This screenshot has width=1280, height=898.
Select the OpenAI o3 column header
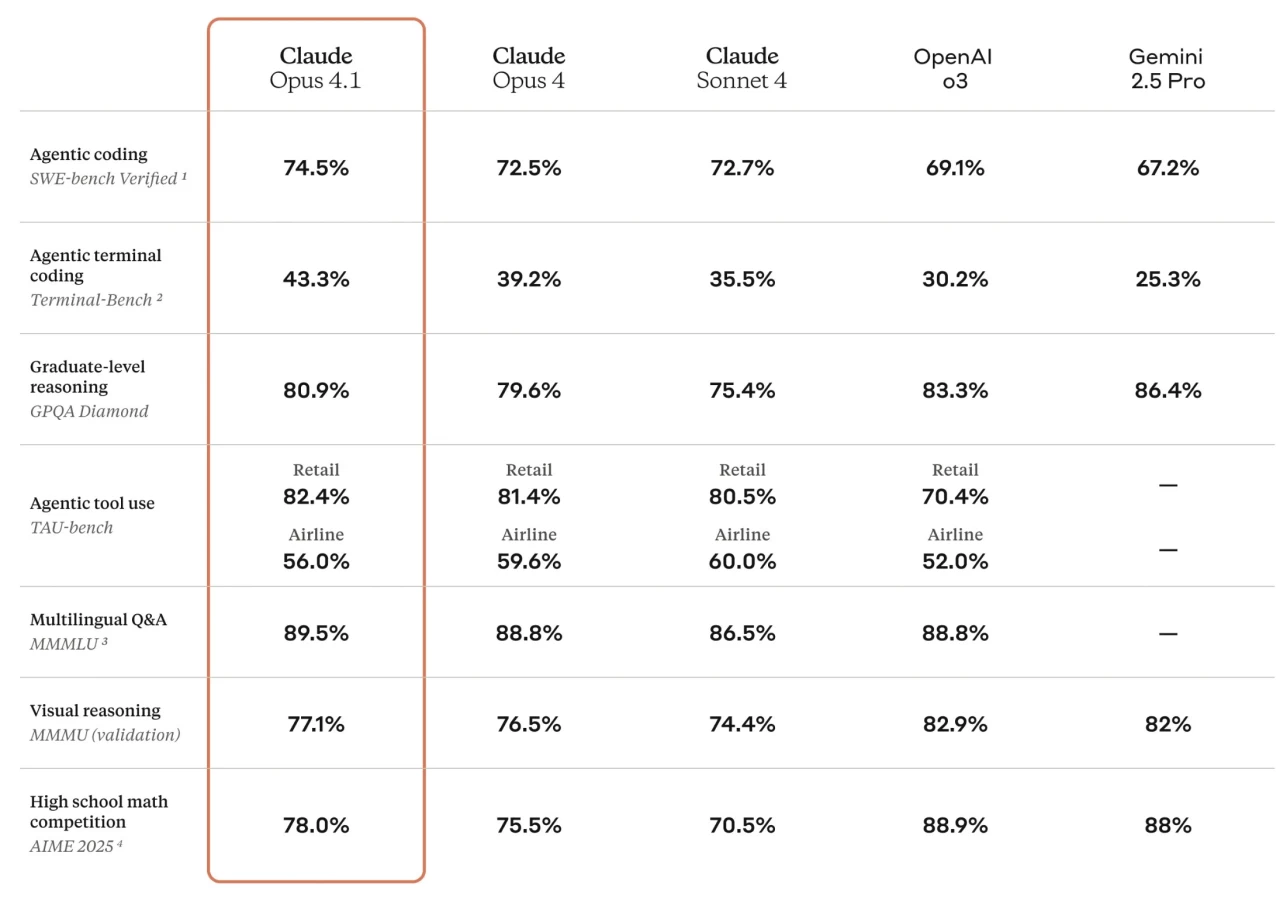[x=954, y=68]
